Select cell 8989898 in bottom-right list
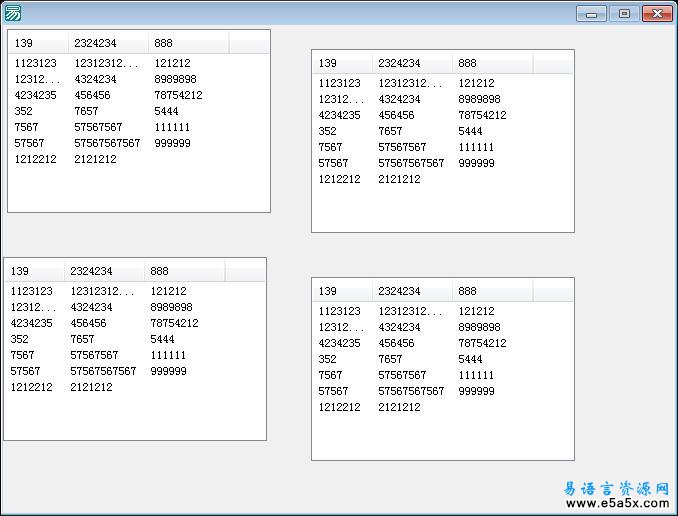Image resolution: width=678 pixels, height=516 pixels. tap(479, 327)
